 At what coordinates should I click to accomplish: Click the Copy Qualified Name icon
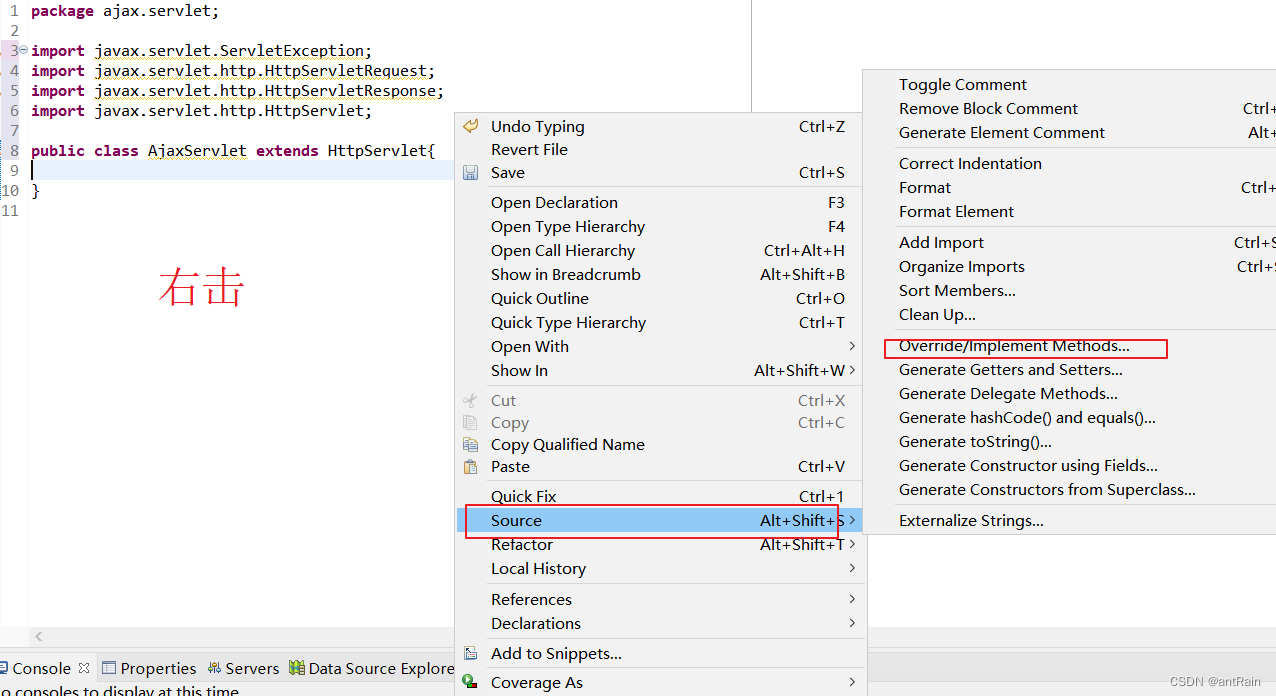pos(470,444)
